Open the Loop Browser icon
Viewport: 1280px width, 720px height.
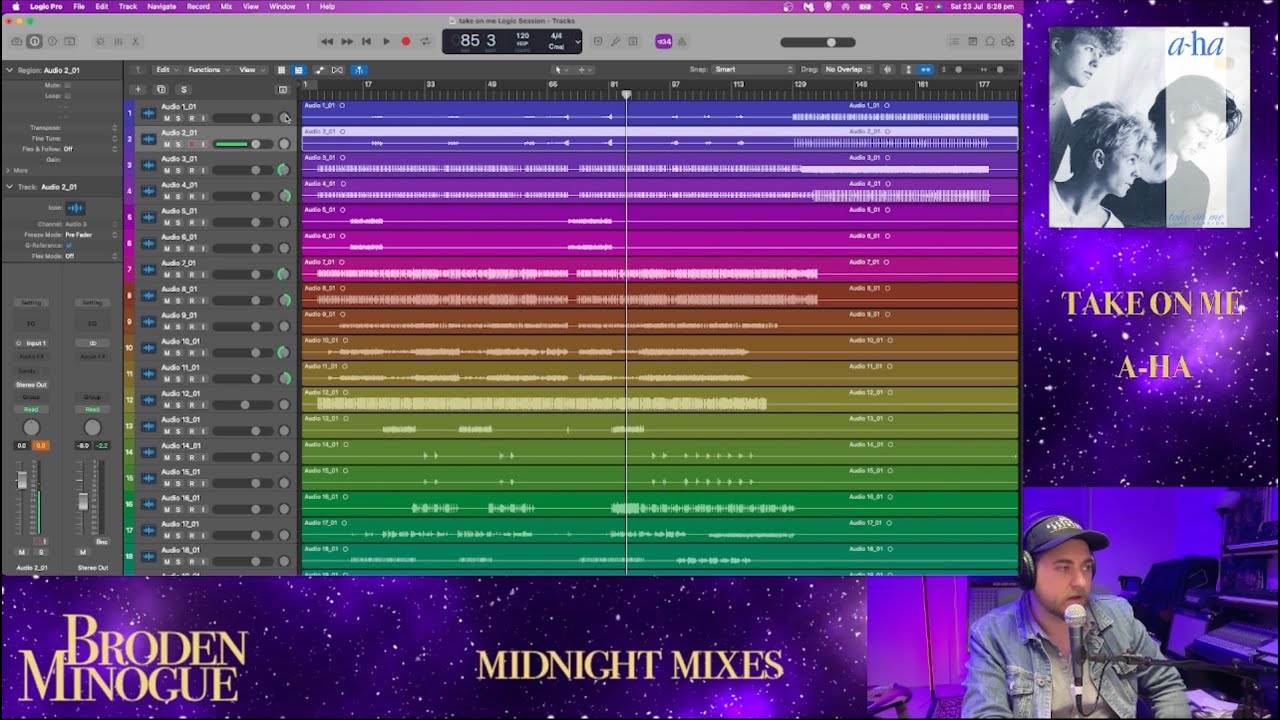[990, 41]
